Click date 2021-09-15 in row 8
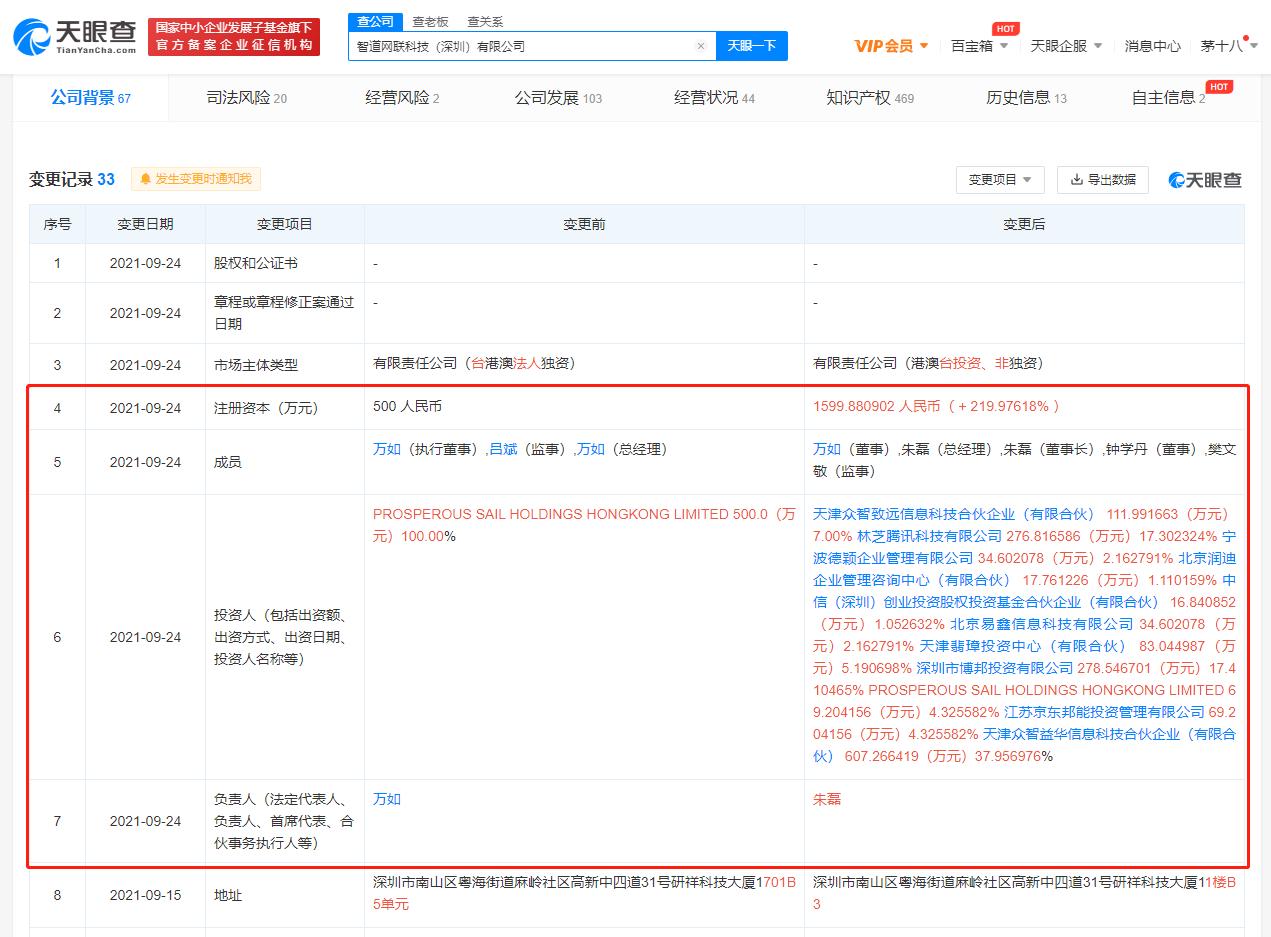This screenshot has height=937, width=1271. pos(145,895)
